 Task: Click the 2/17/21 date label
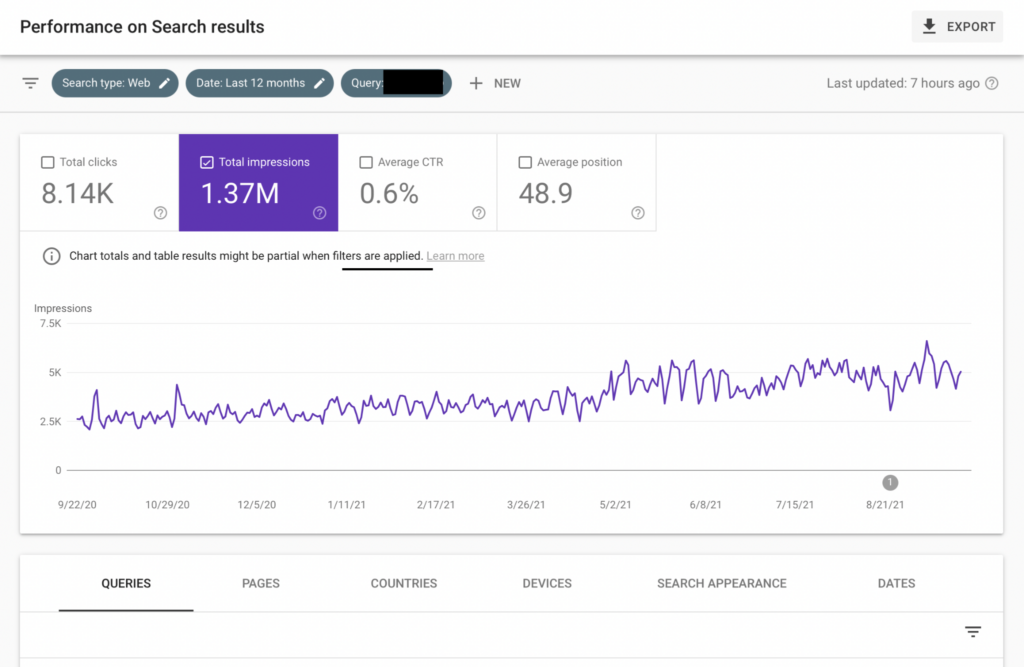436,505
